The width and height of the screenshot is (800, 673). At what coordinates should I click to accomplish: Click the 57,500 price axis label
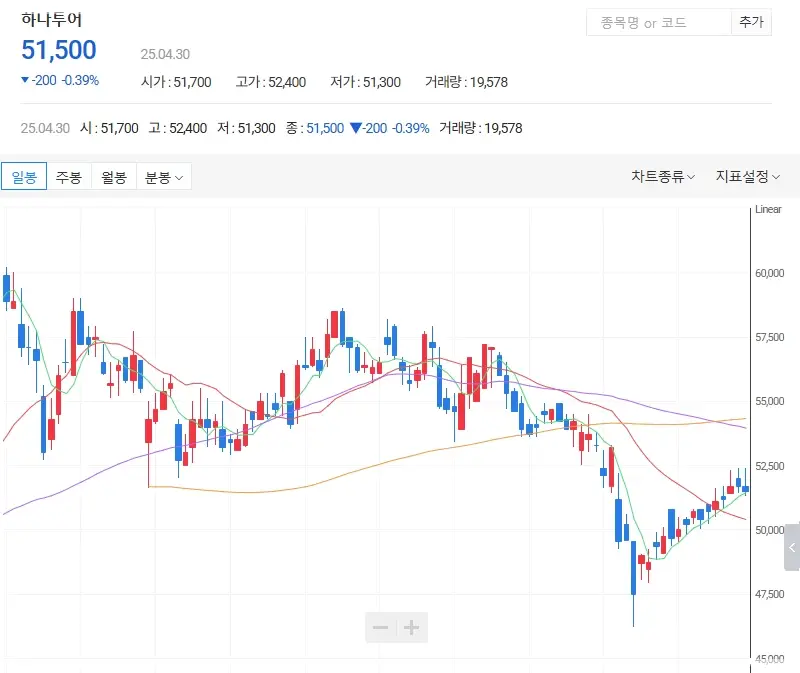point(769,337)
